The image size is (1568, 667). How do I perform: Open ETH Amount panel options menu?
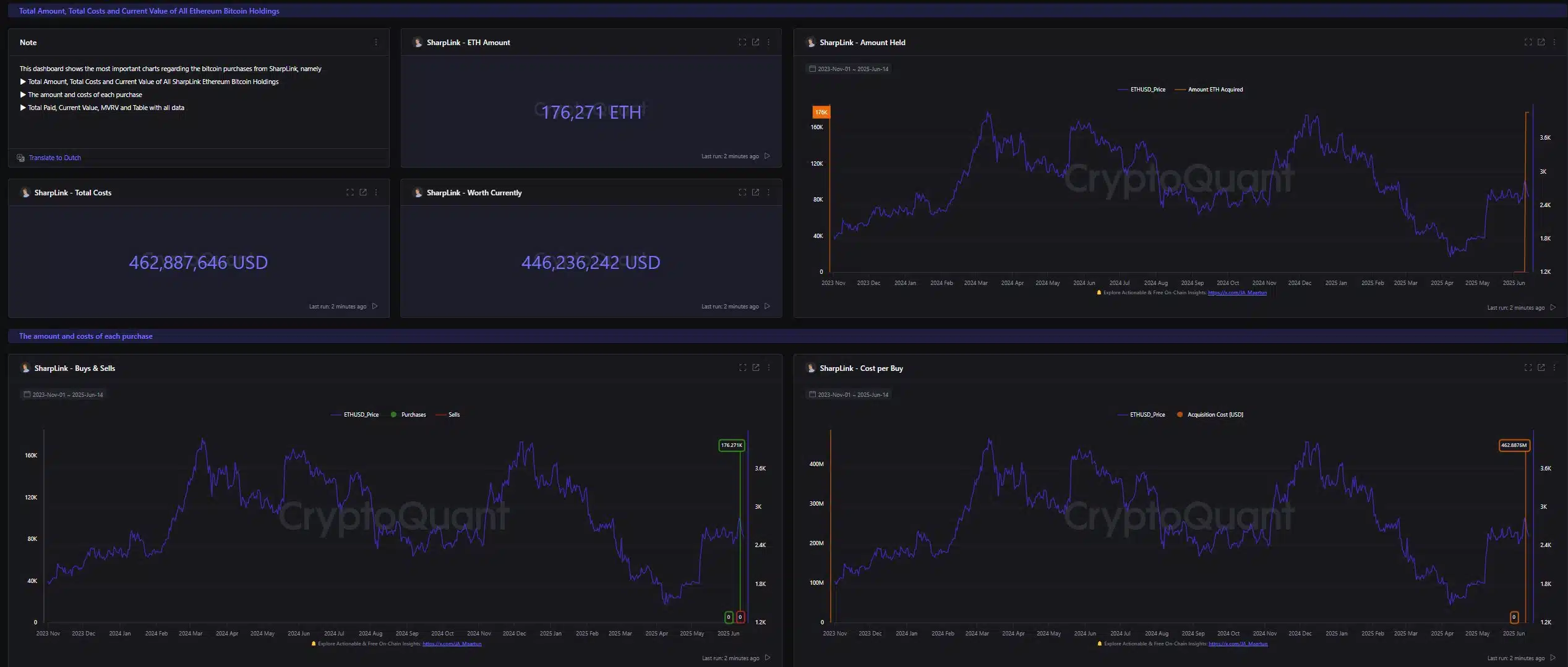(x=768, y=42)
